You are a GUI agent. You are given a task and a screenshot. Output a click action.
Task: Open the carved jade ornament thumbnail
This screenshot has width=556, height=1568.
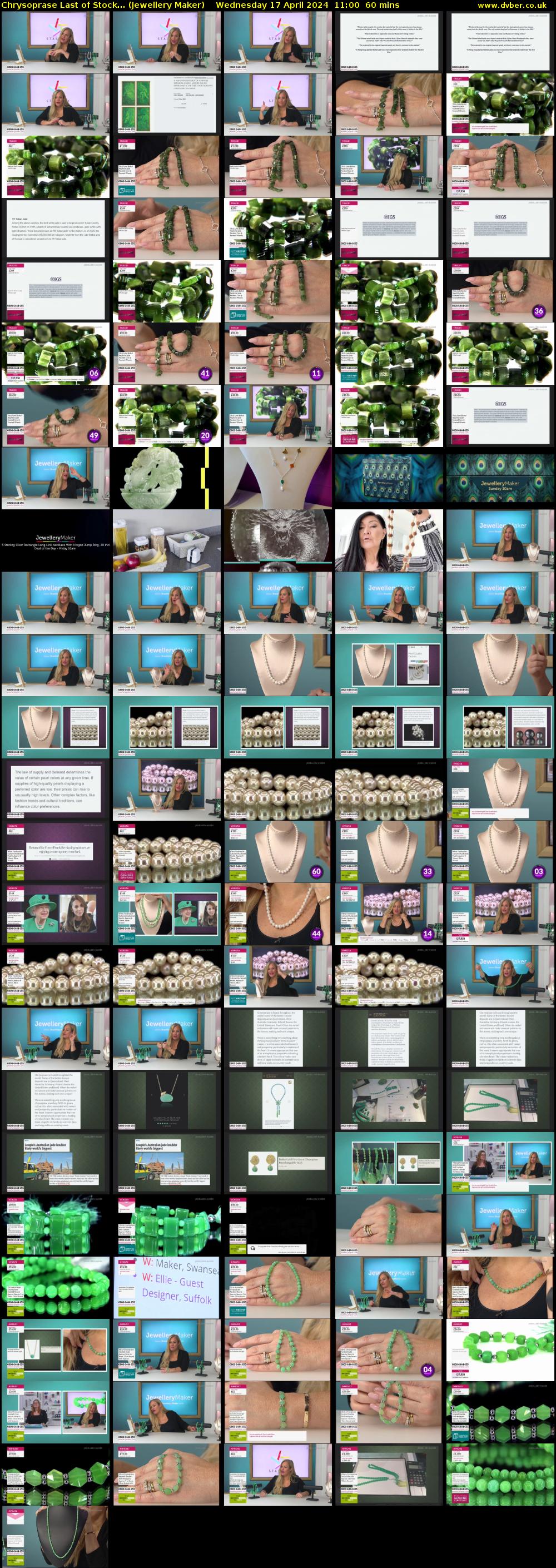[166, 478]
